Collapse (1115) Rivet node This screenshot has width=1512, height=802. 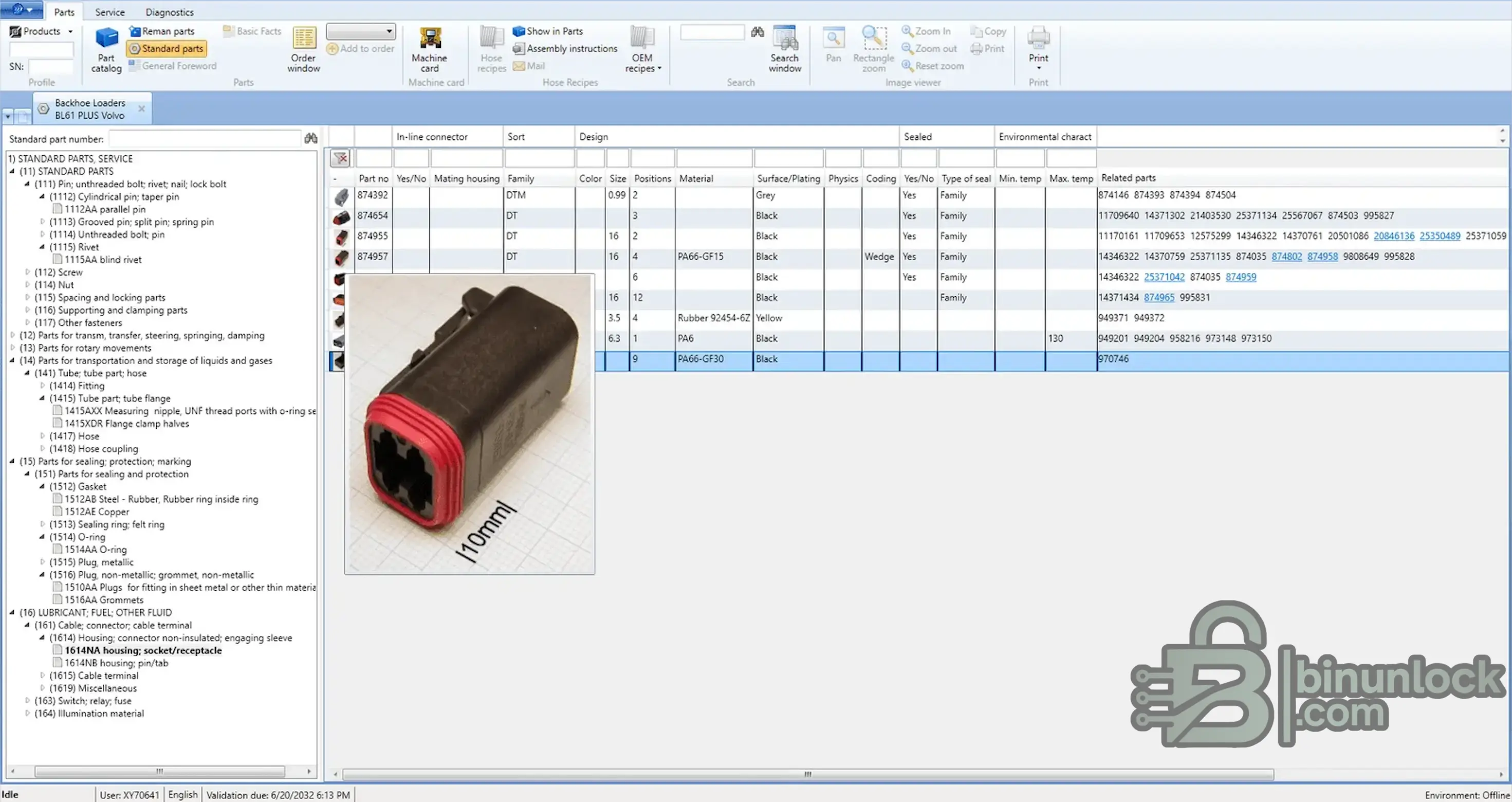[x=42, y=247]
